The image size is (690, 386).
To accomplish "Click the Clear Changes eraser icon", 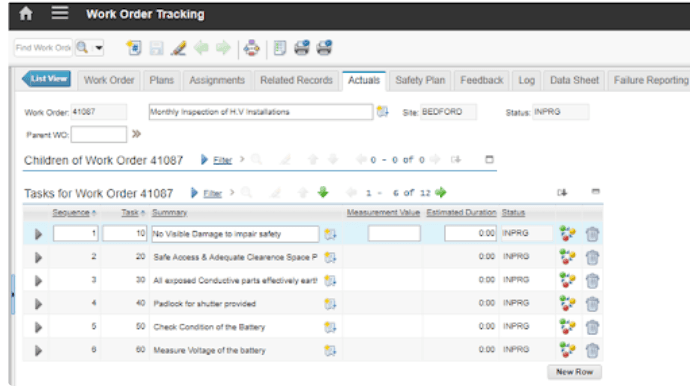I will point(179,48).
